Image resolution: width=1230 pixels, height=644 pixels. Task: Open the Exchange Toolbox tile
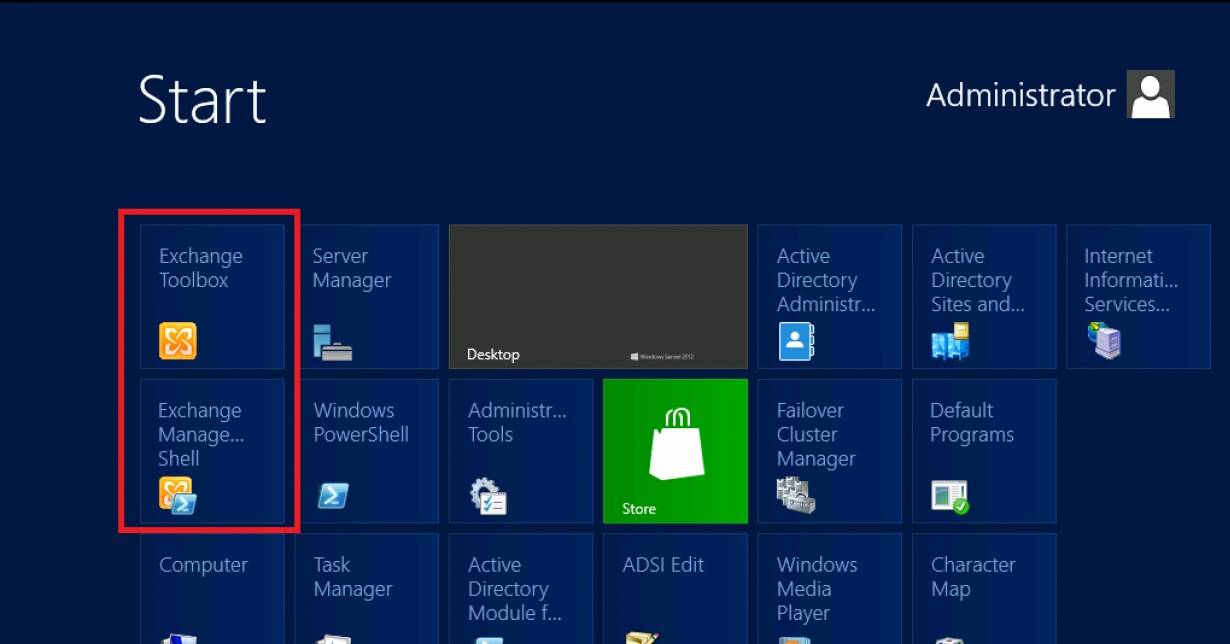[212, 296]
